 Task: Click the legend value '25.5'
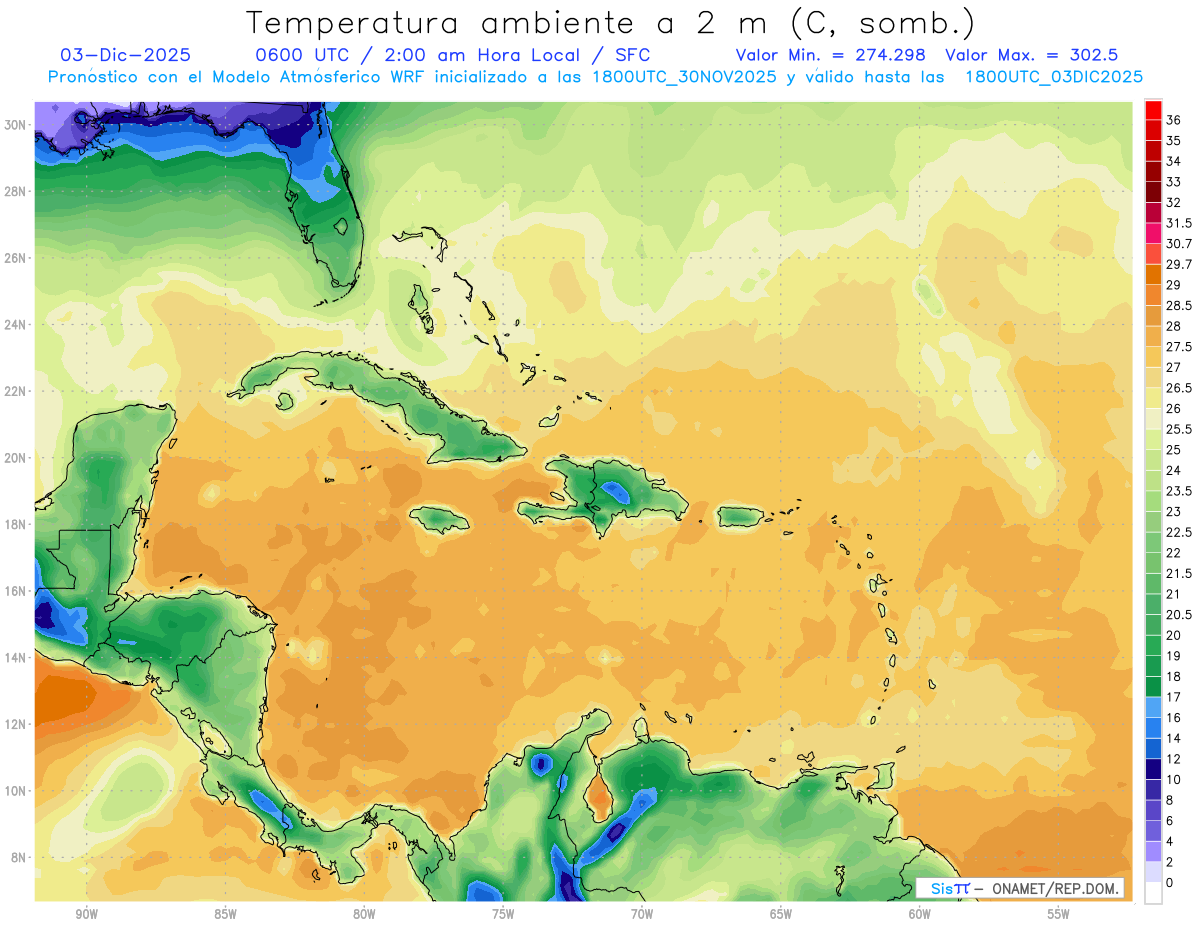coord(1179,429)
